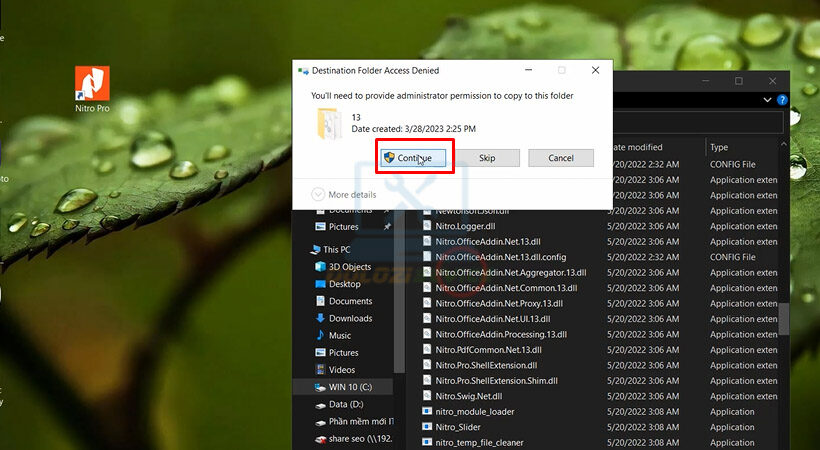Viewport: 820px width, 450px height.
Task: Close the Destination Folder Access Denied dialog
Action: (595, 70)
